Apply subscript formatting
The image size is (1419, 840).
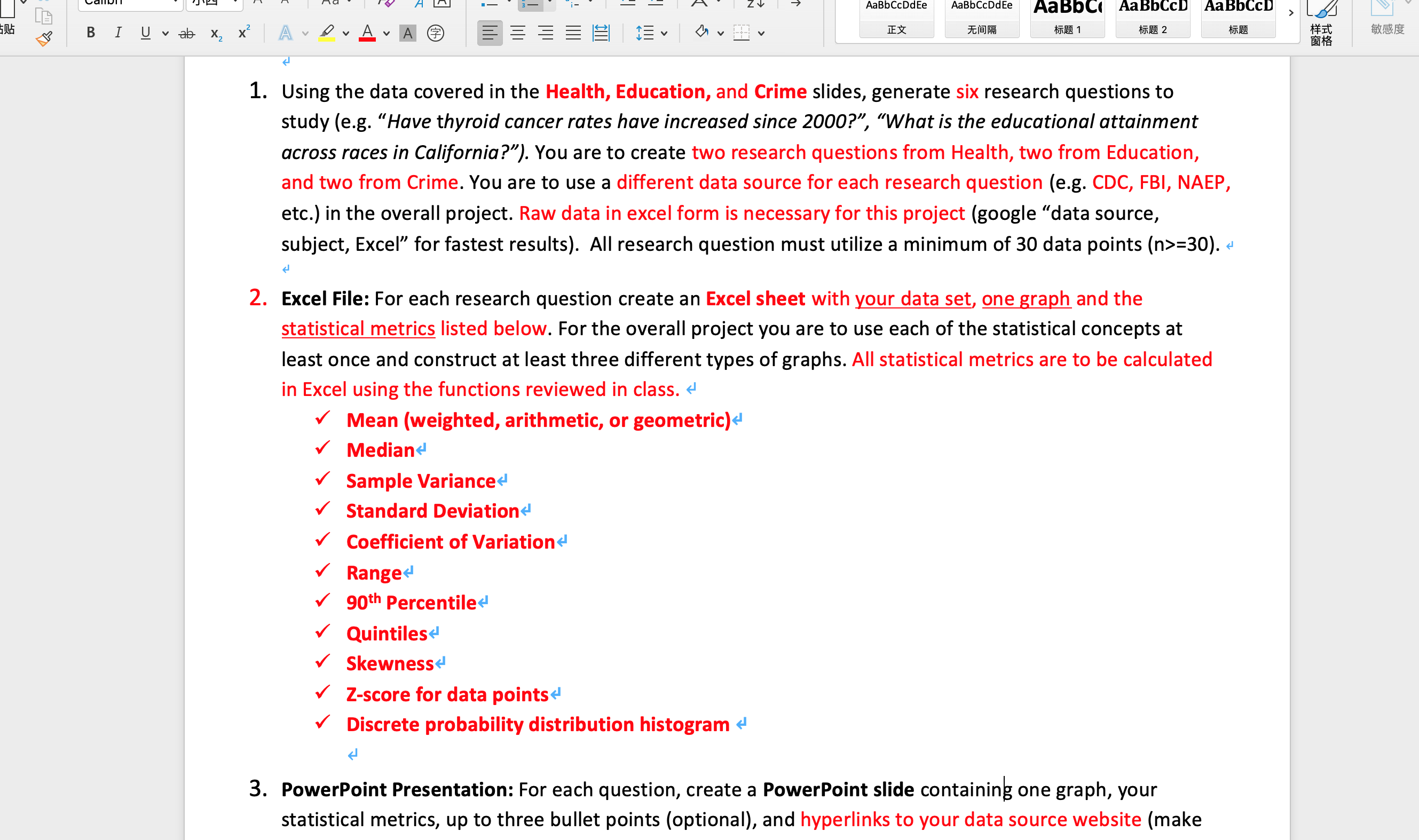(x=216, y=34)
